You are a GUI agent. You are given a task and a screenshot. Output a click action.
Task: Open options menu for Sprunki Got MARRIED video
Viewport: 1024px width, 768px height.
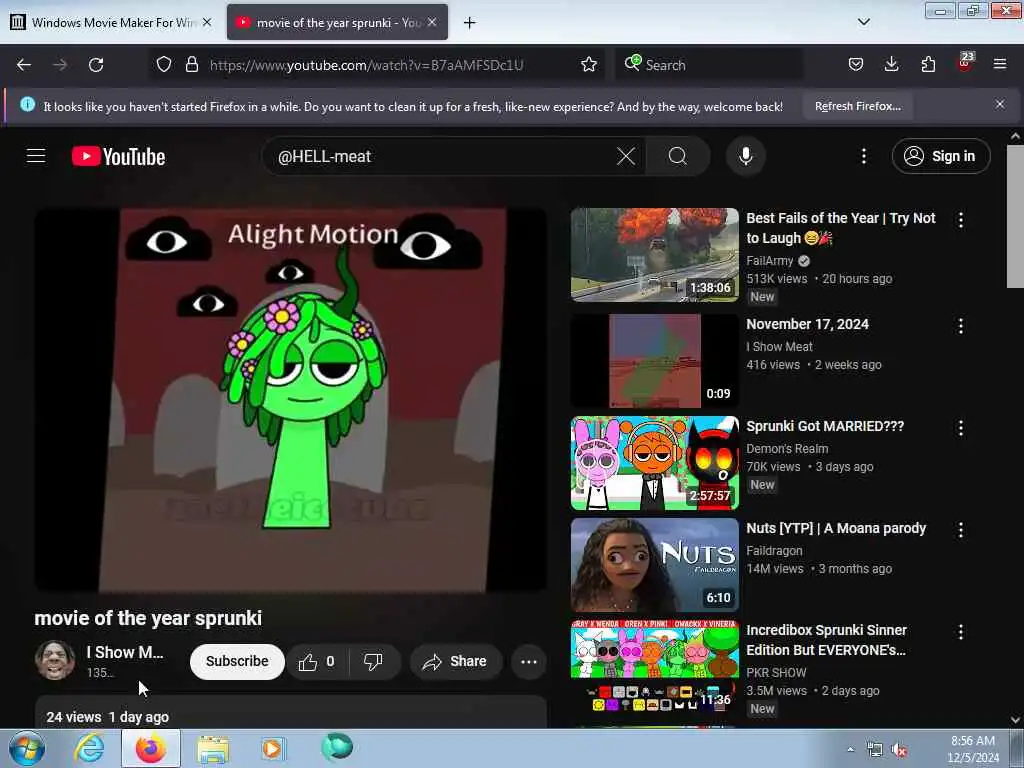[961, 428]
